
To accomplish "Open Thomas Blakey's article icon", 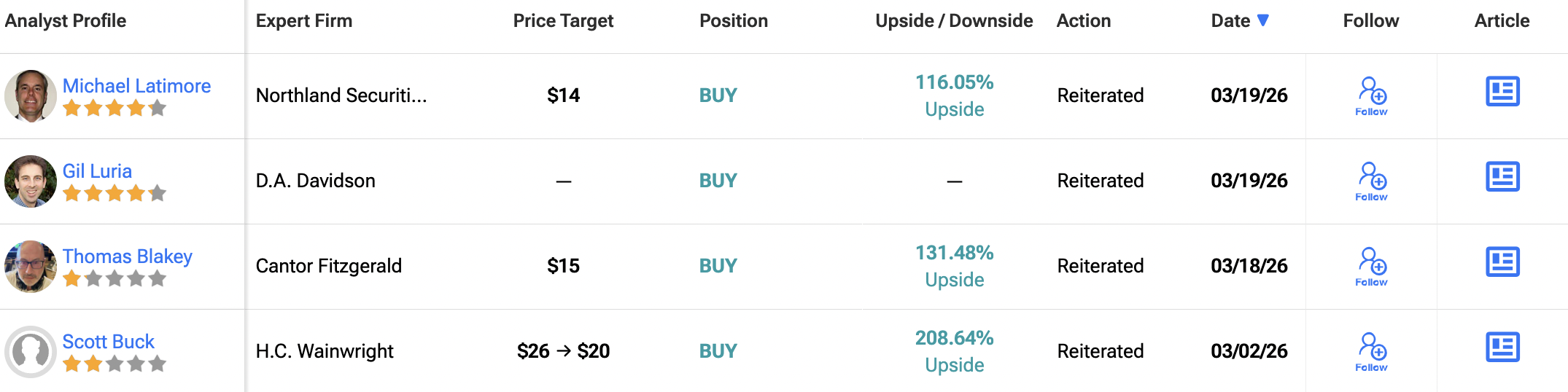I will tap(1502, 262).
